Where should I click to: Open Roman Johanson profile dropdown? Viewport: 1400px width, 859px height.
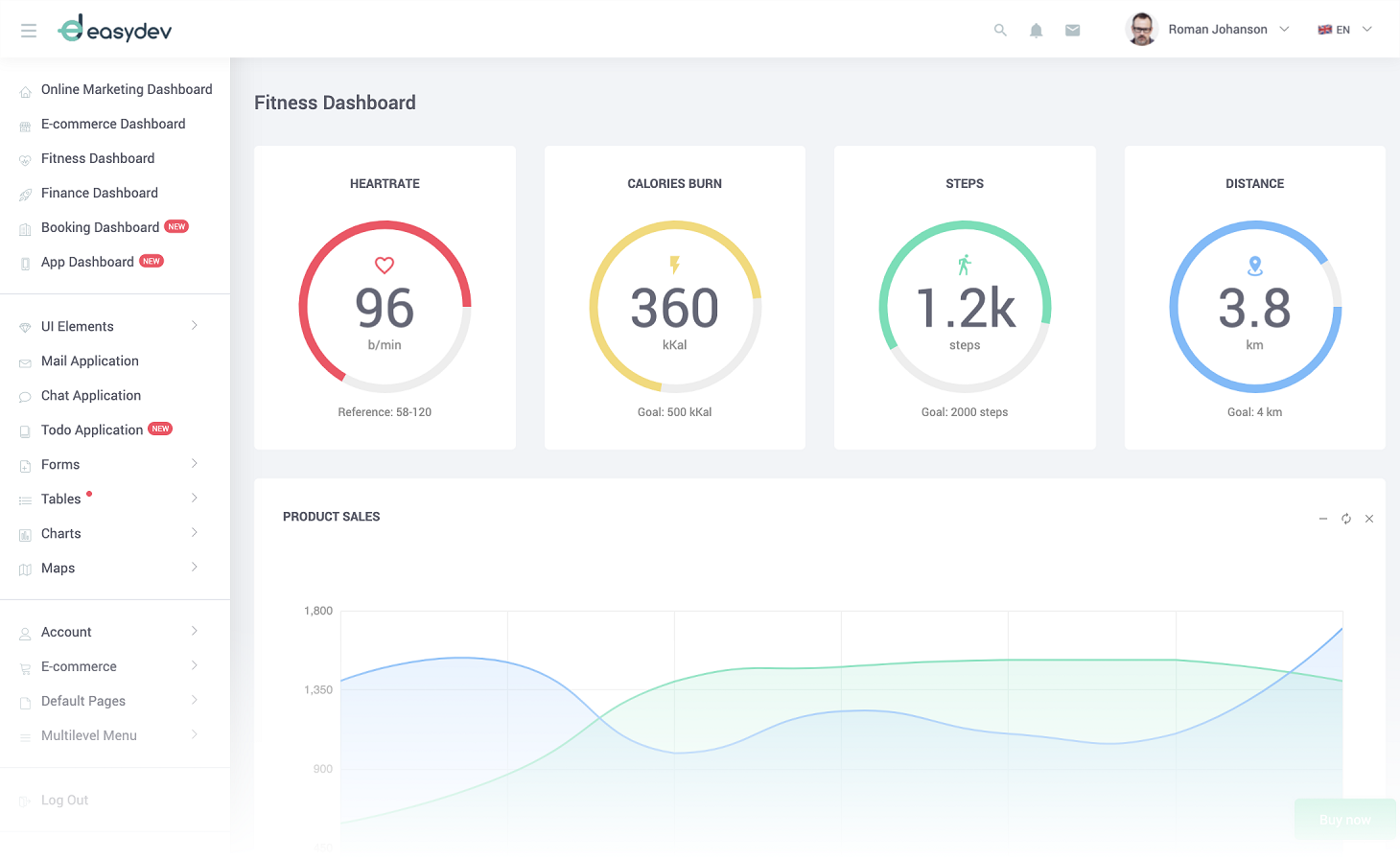1208,30
